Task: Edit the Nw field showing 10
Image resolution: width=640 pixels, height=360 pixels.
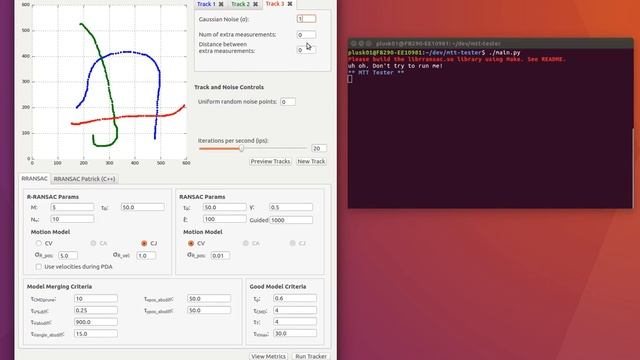Action: (72, 219)
